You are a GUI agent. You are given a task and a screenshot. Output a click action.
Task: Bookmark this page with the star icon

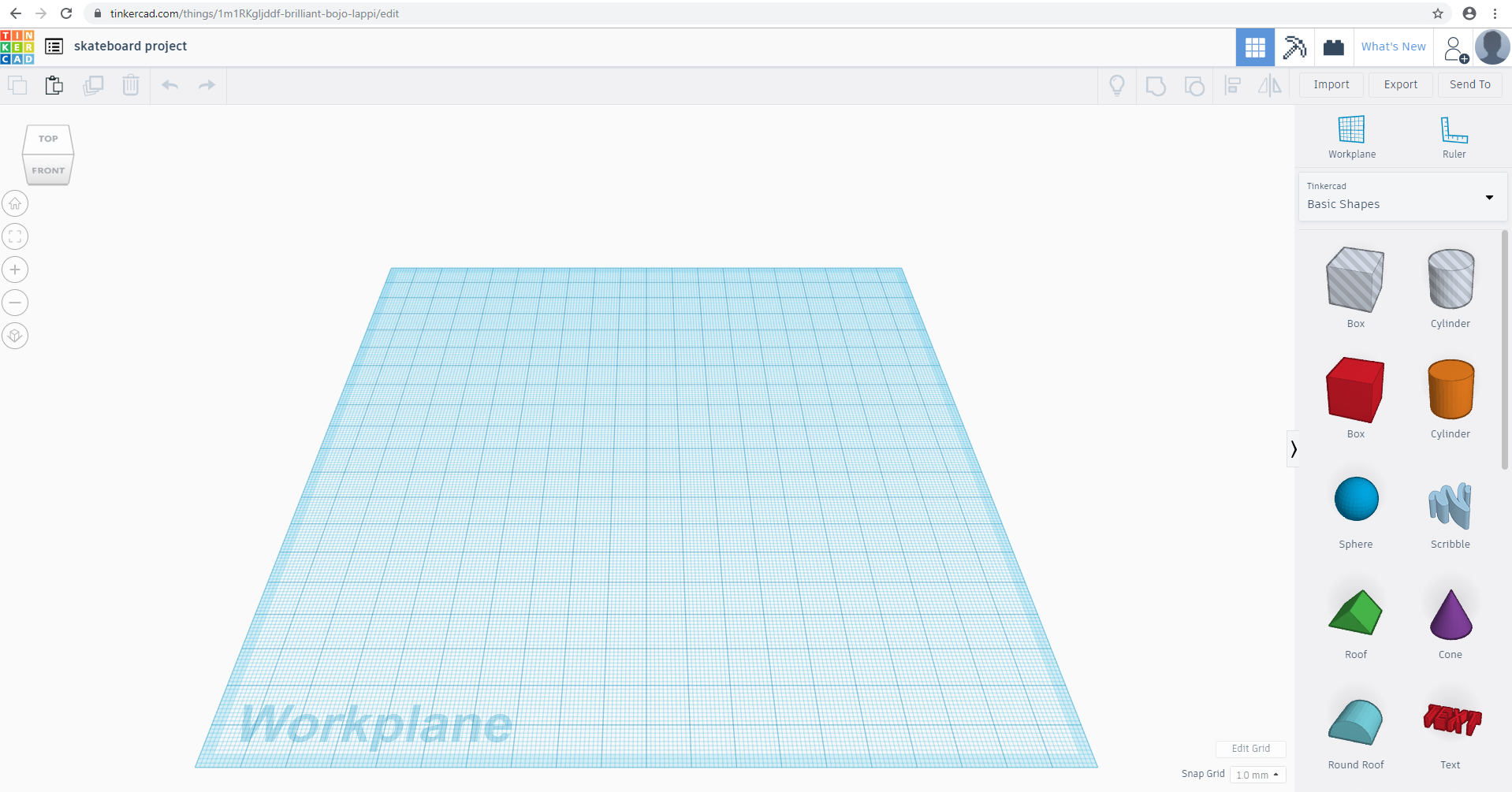[1438, 13]
